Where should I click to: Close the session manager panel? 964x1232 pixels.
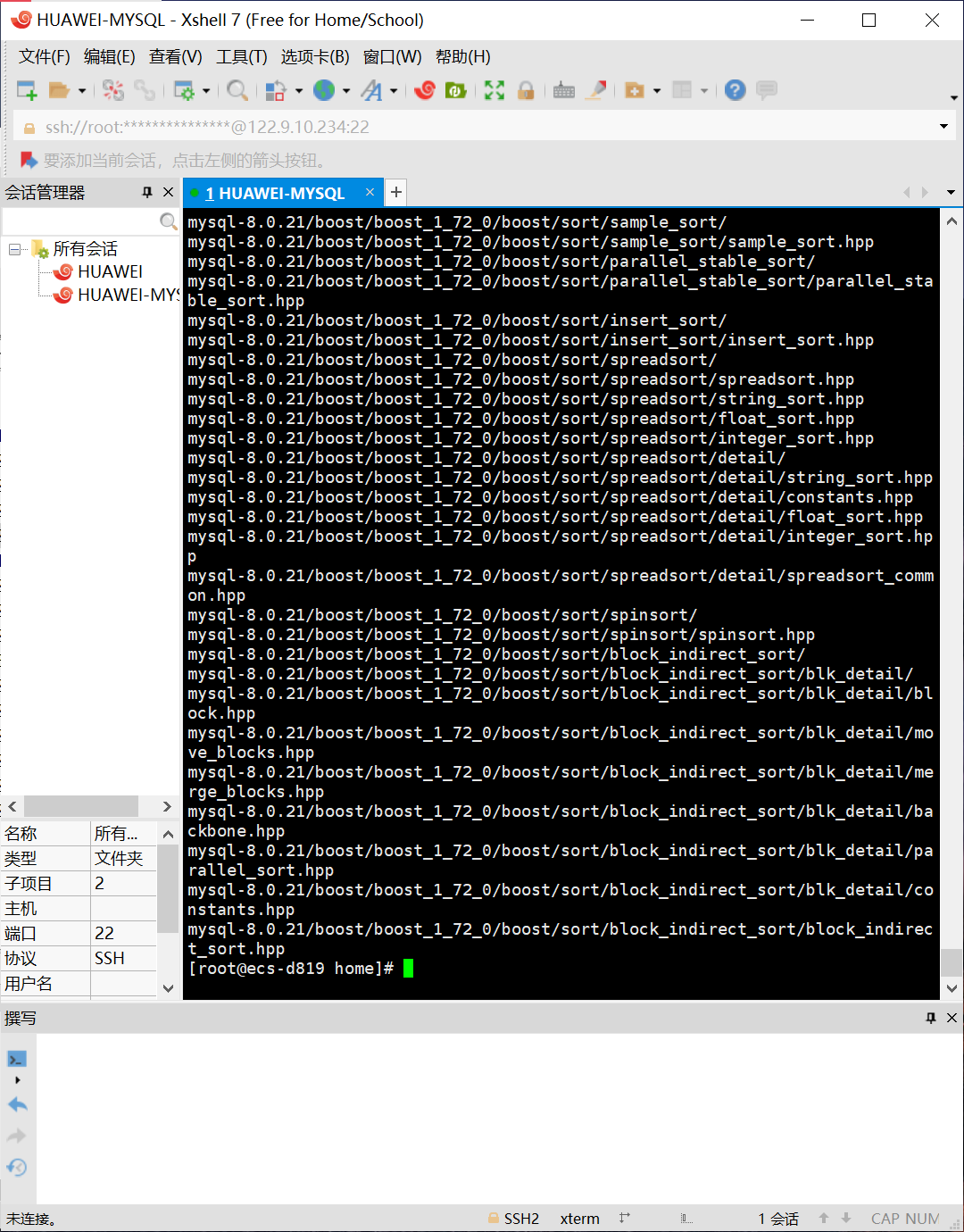[x=168, y=192]
